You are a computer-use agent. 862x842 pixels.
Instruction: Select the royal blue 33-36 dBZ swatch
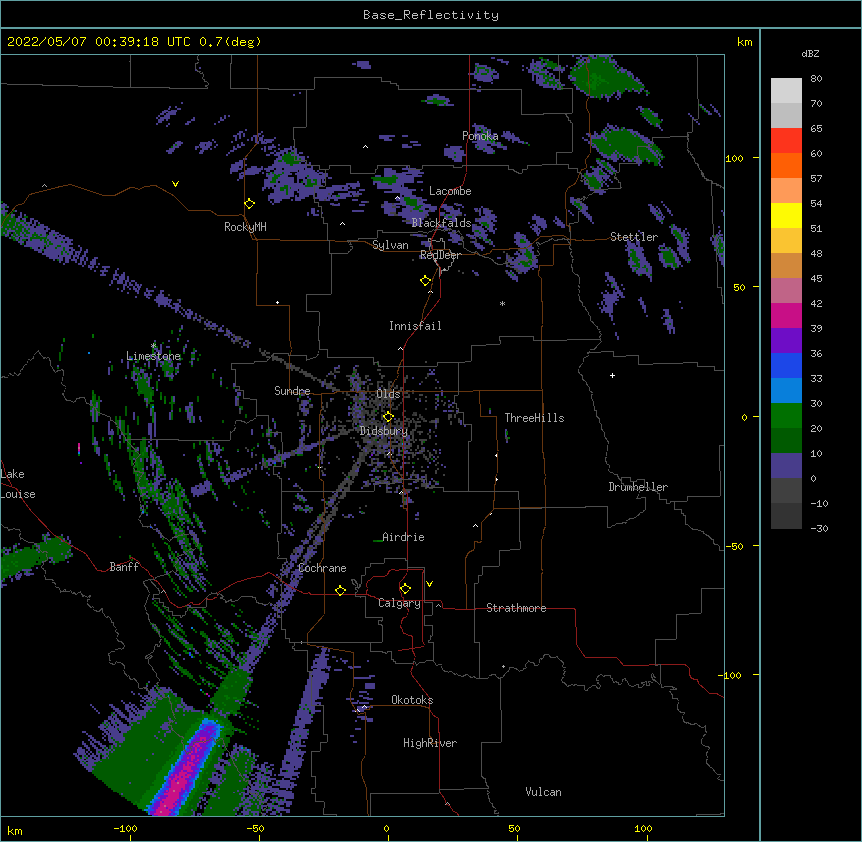[786, 366]
